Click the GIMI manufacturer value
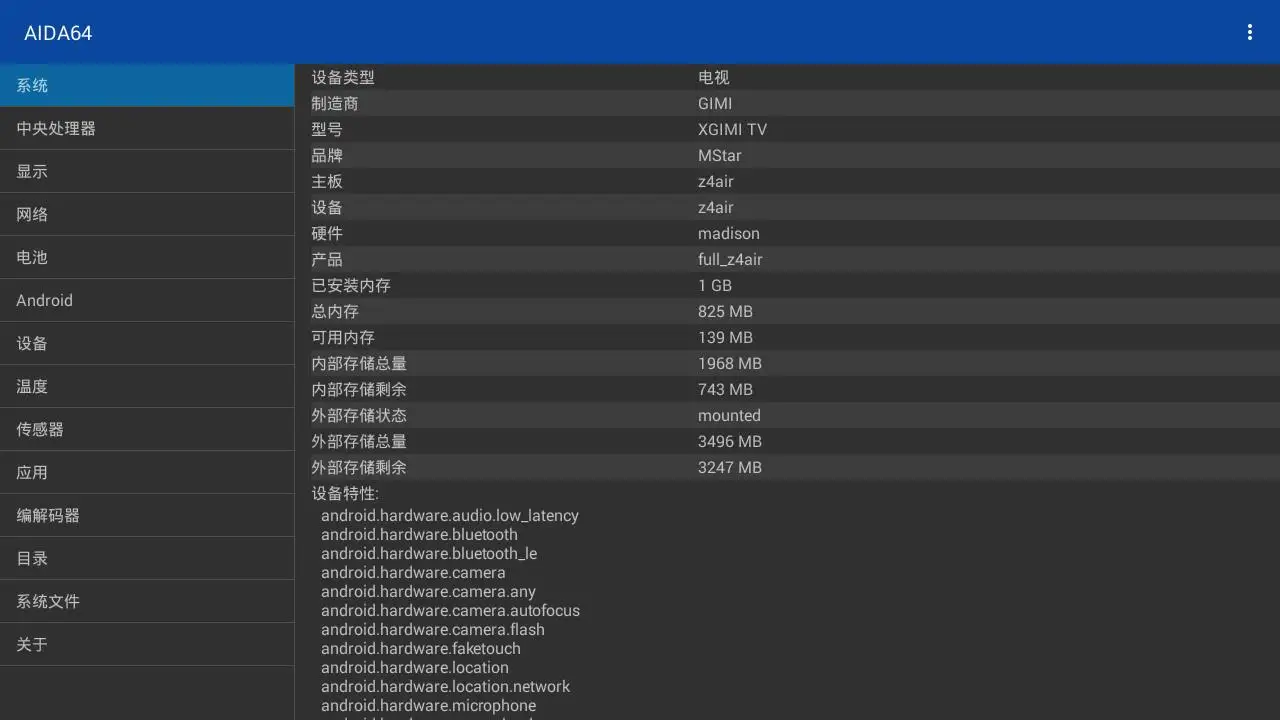The height and width of the screenshot is (720, 1280). 715,103
